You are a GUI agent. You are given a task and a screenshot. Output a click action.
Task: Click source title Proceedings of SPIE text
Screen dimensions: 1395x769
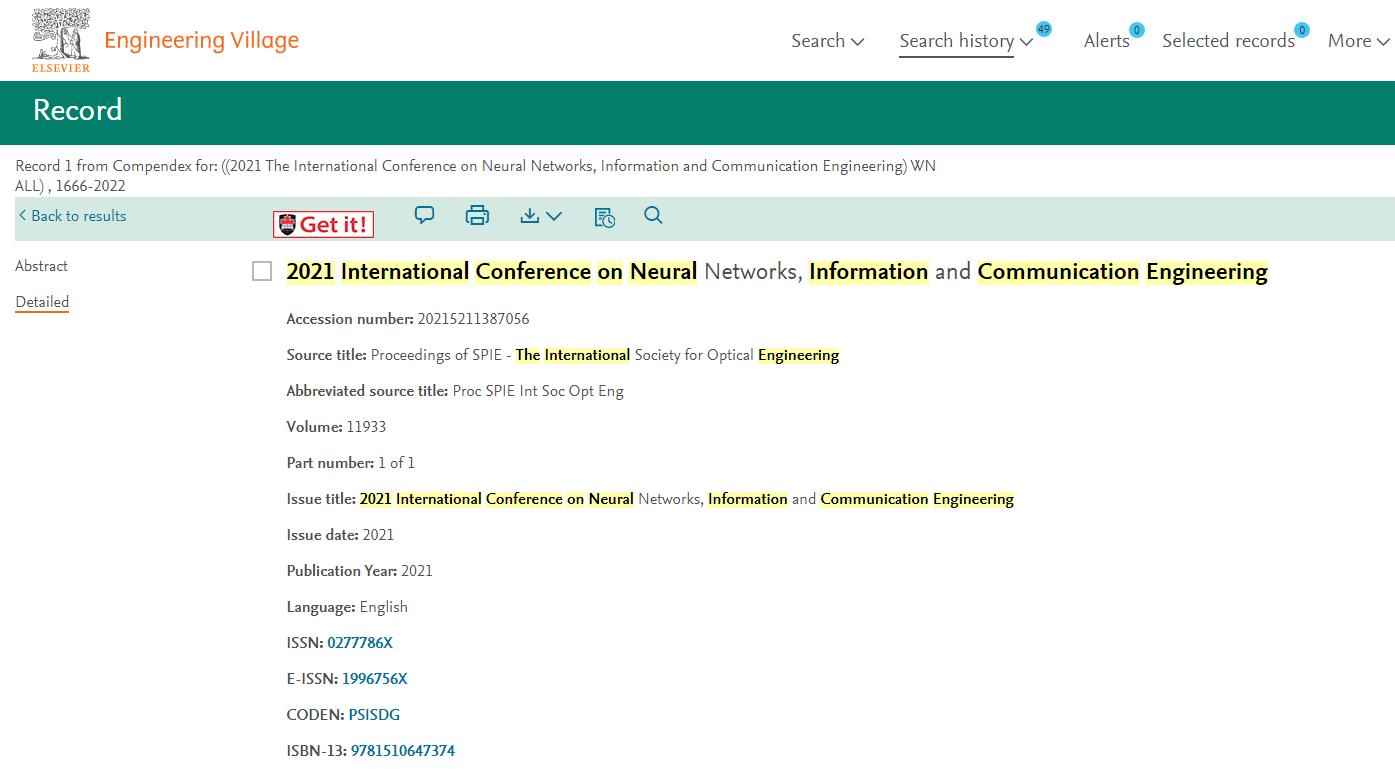(x=605, y=355)
